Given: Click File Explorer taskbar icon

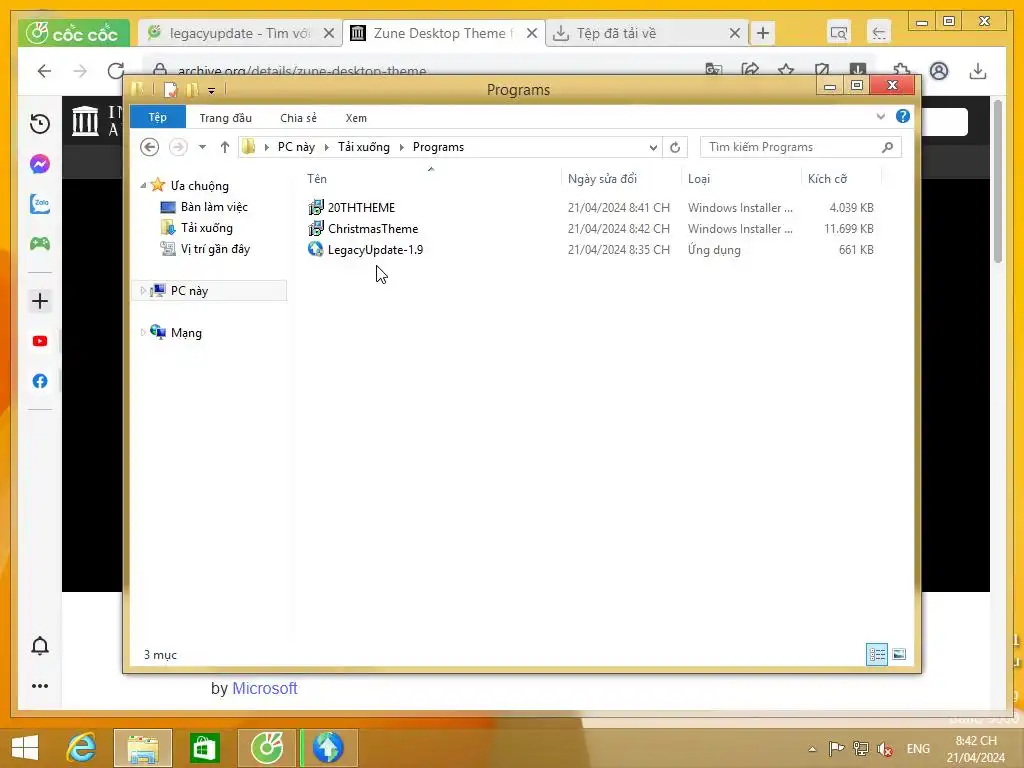Looking at the screenshot, I should (x=143, y=748).
